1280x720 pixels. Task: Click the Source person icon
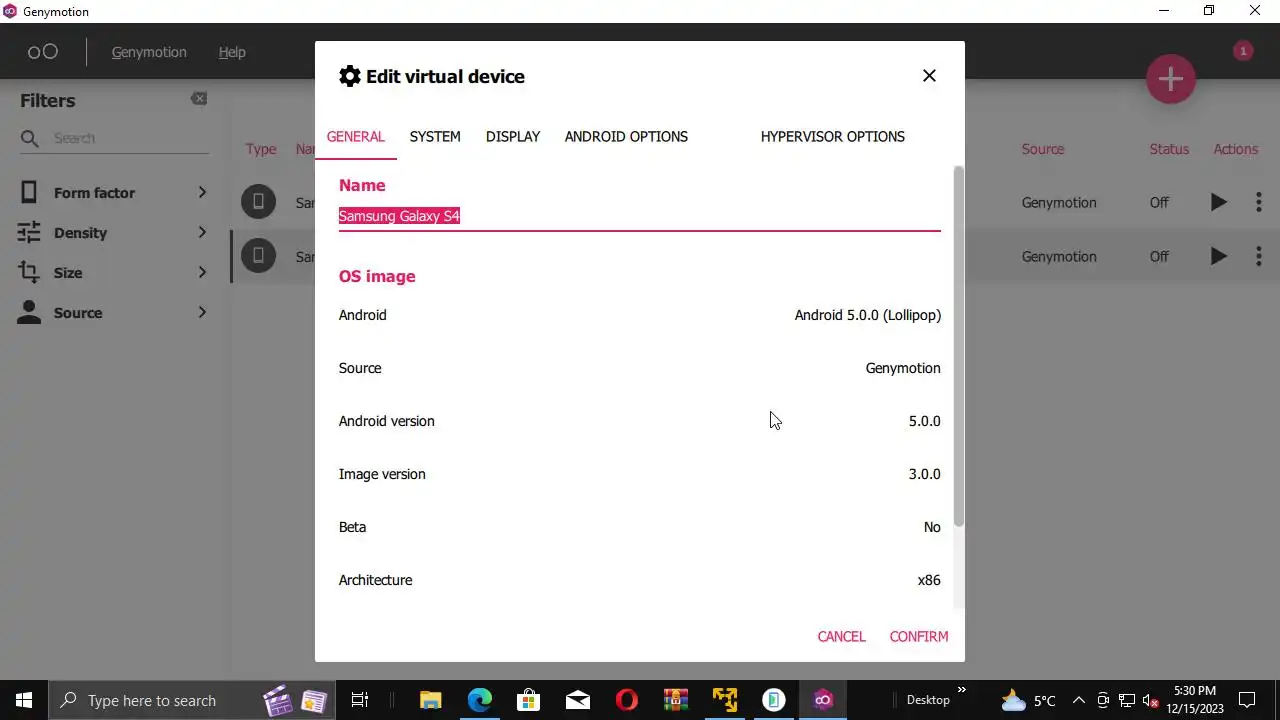[x=29, y=312]
